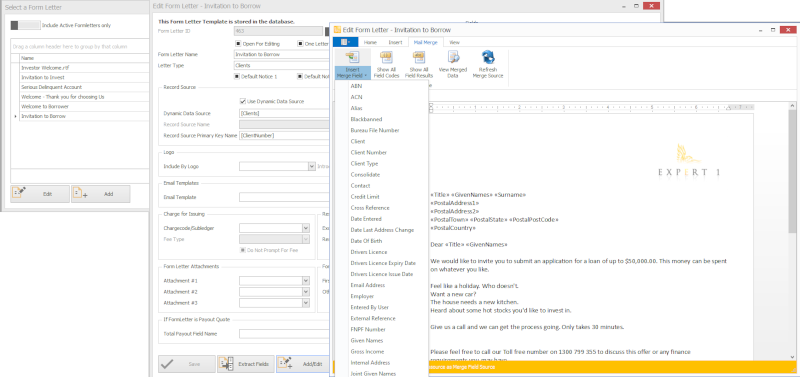Select Blackbanned merge field
This screenshot has height=377, width=800.
(382, 119)
